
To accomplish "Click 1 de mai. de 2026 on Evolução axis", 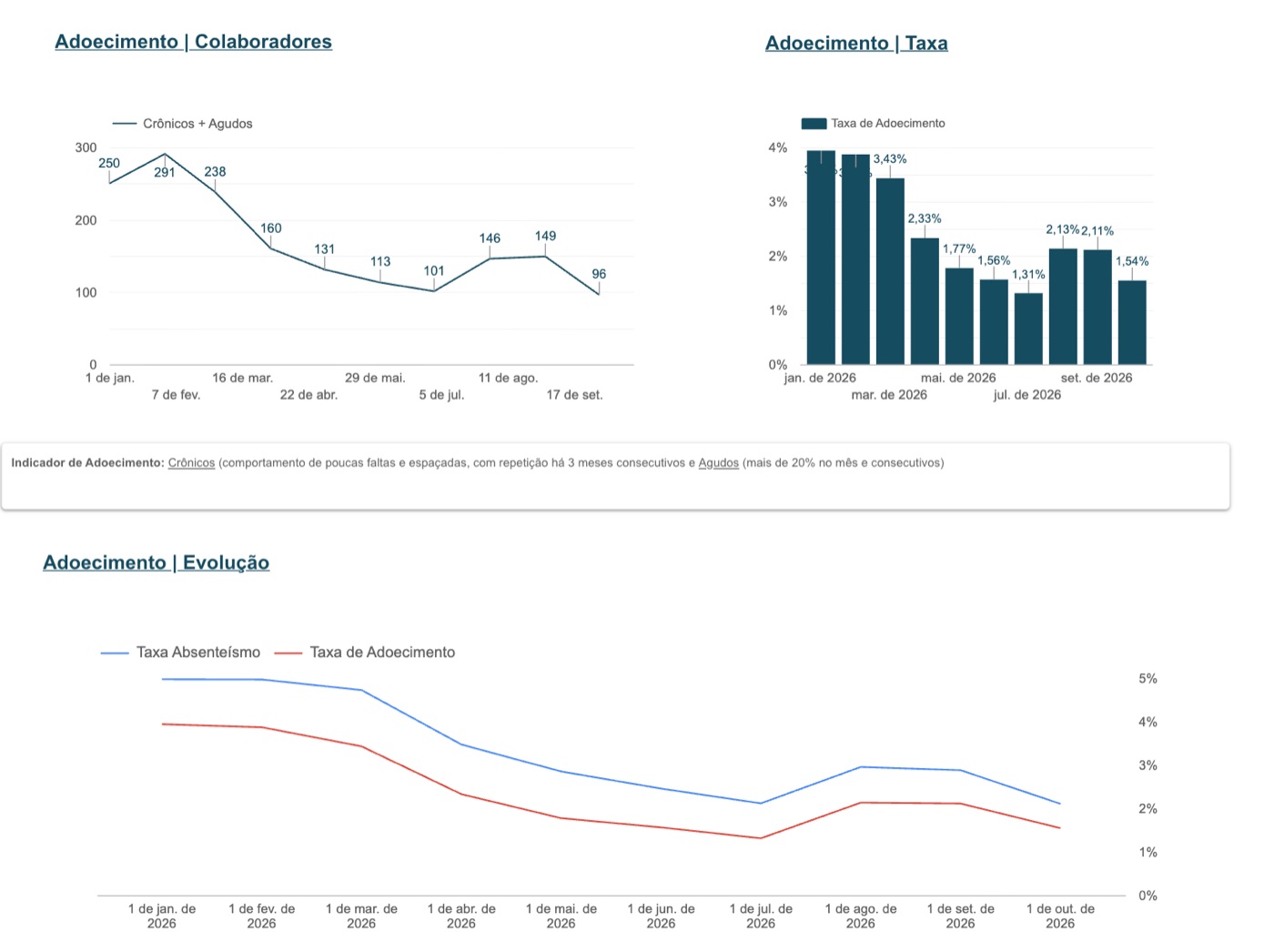I will (x=561, y=917).
